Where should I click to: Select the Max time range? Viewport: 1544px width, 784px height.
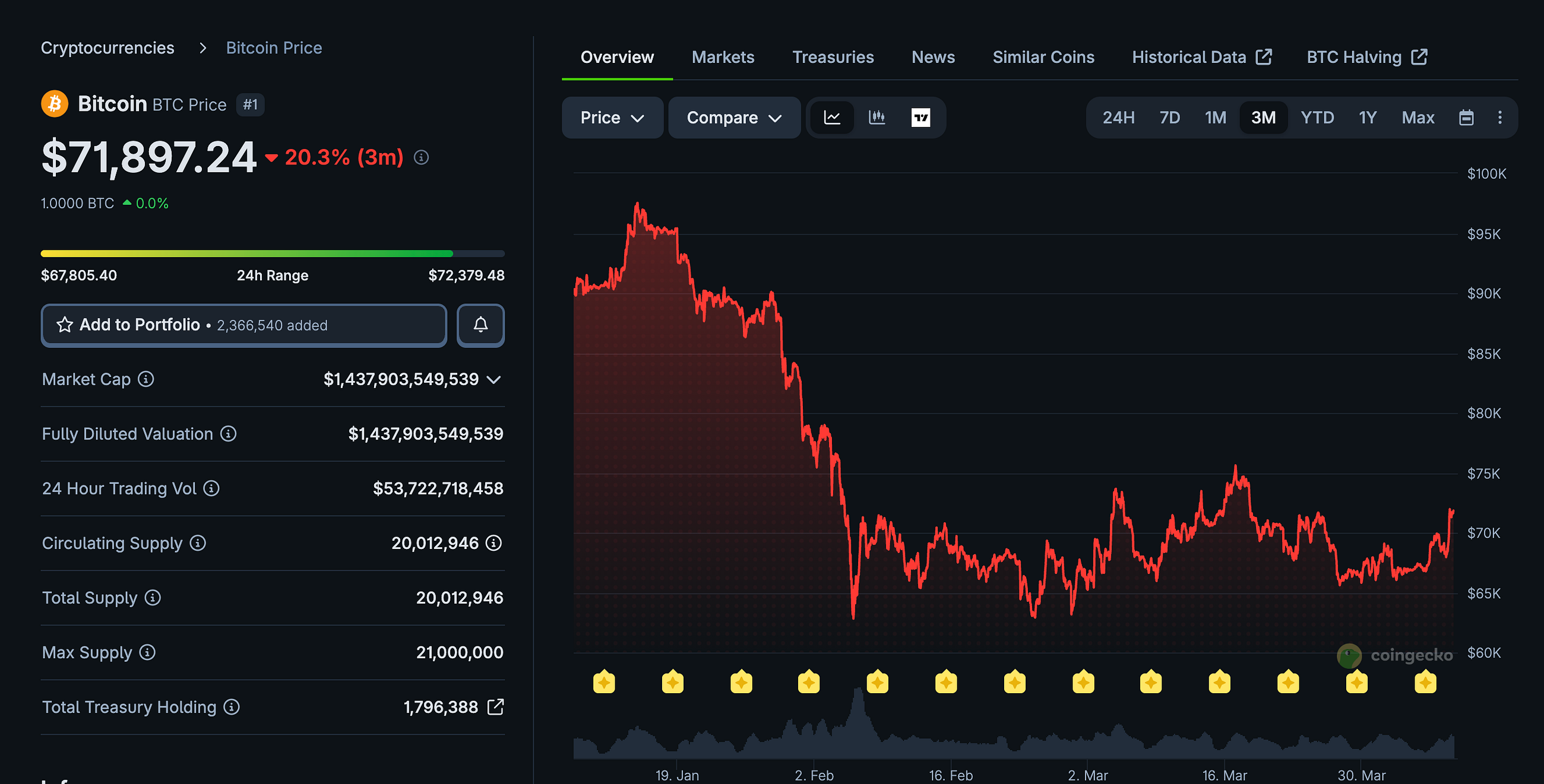pyautogui.click(x=1418, y=118)
